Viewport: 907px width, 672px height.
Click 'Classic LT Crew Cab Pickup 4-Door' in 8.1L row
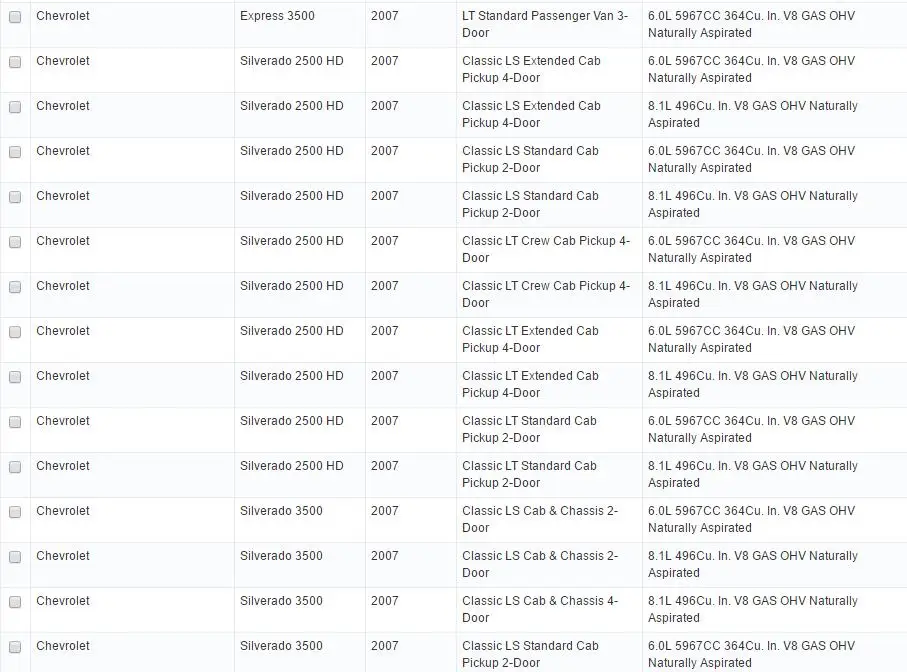click(x=545, y=294)
